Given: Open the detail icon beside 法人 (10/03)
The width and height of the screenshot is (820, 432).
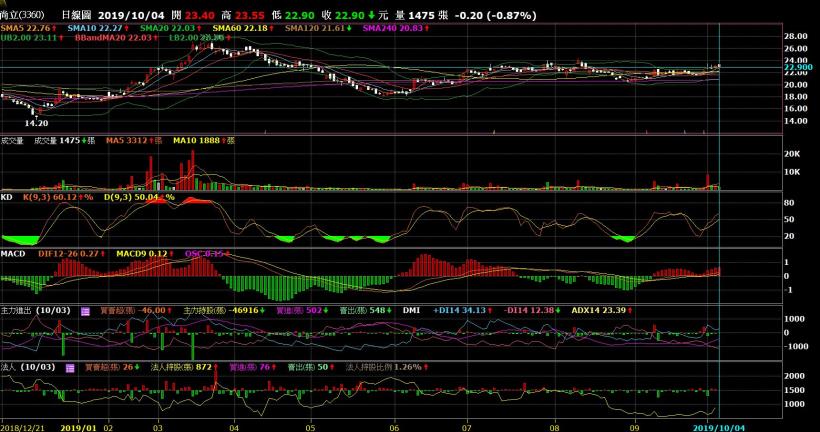Looking at the screenshot, I should [x=70, y=368].
